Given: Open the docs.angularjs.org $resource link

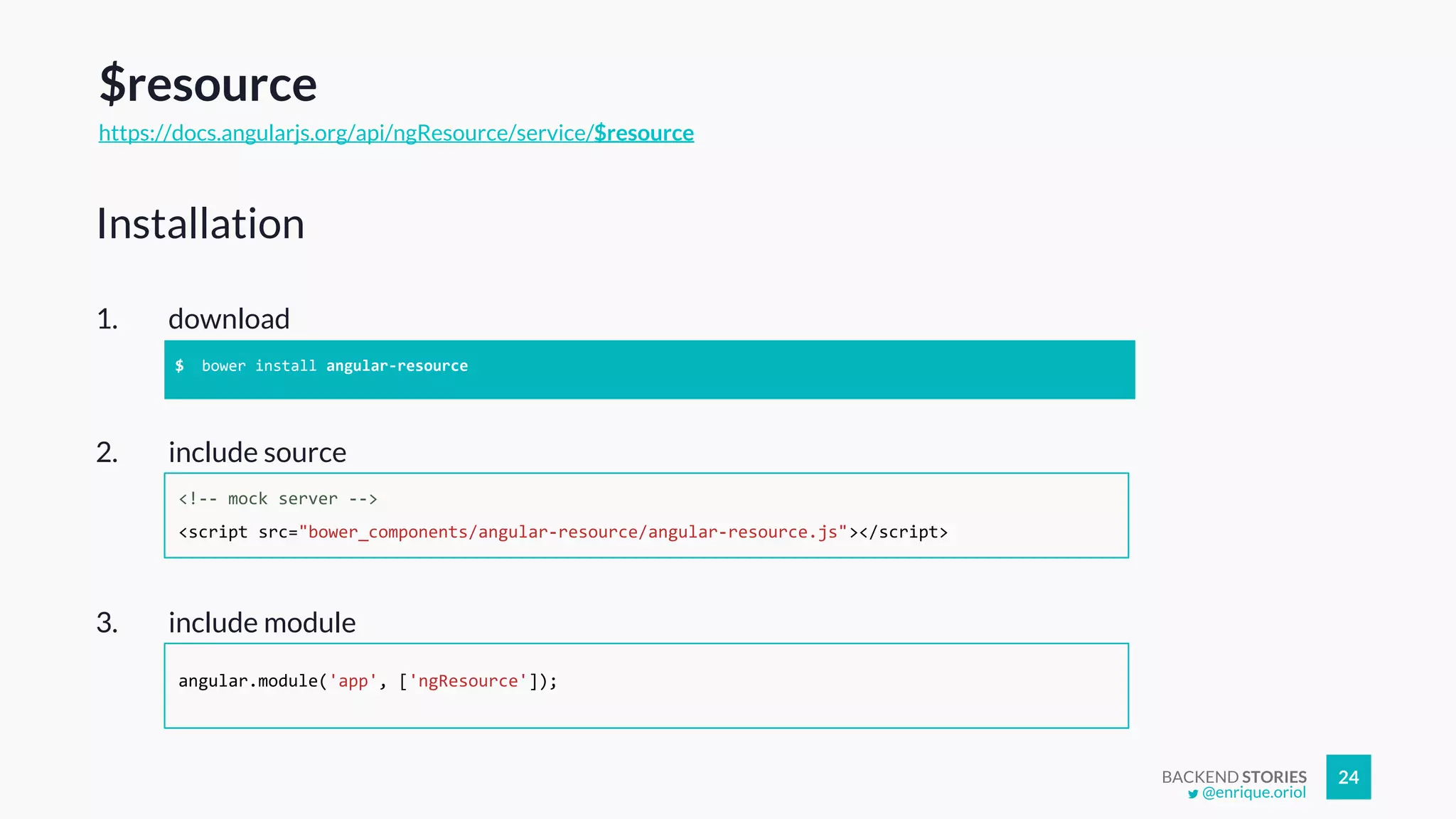Looking at the screenshot, I should (396, 133).
